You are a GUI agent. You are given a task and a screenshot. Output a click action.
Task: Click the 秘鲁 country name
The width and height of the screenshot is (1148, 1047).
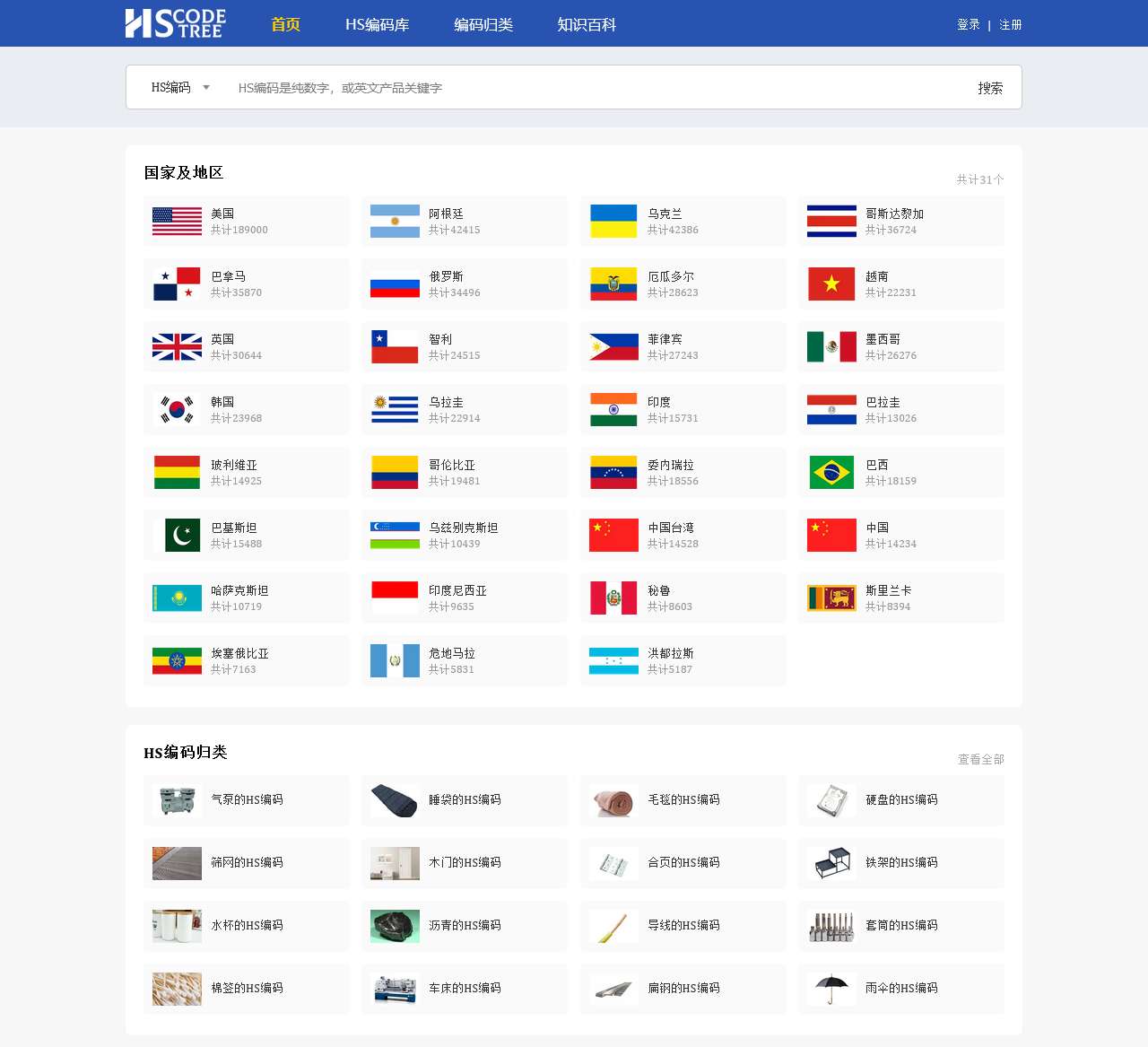(x=659, y=590)
